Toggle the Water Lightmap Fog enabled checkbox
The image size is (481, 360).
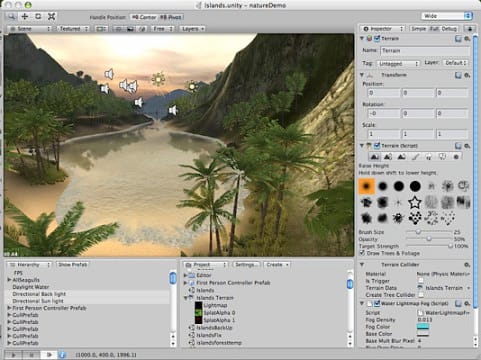tap(377, 303)
